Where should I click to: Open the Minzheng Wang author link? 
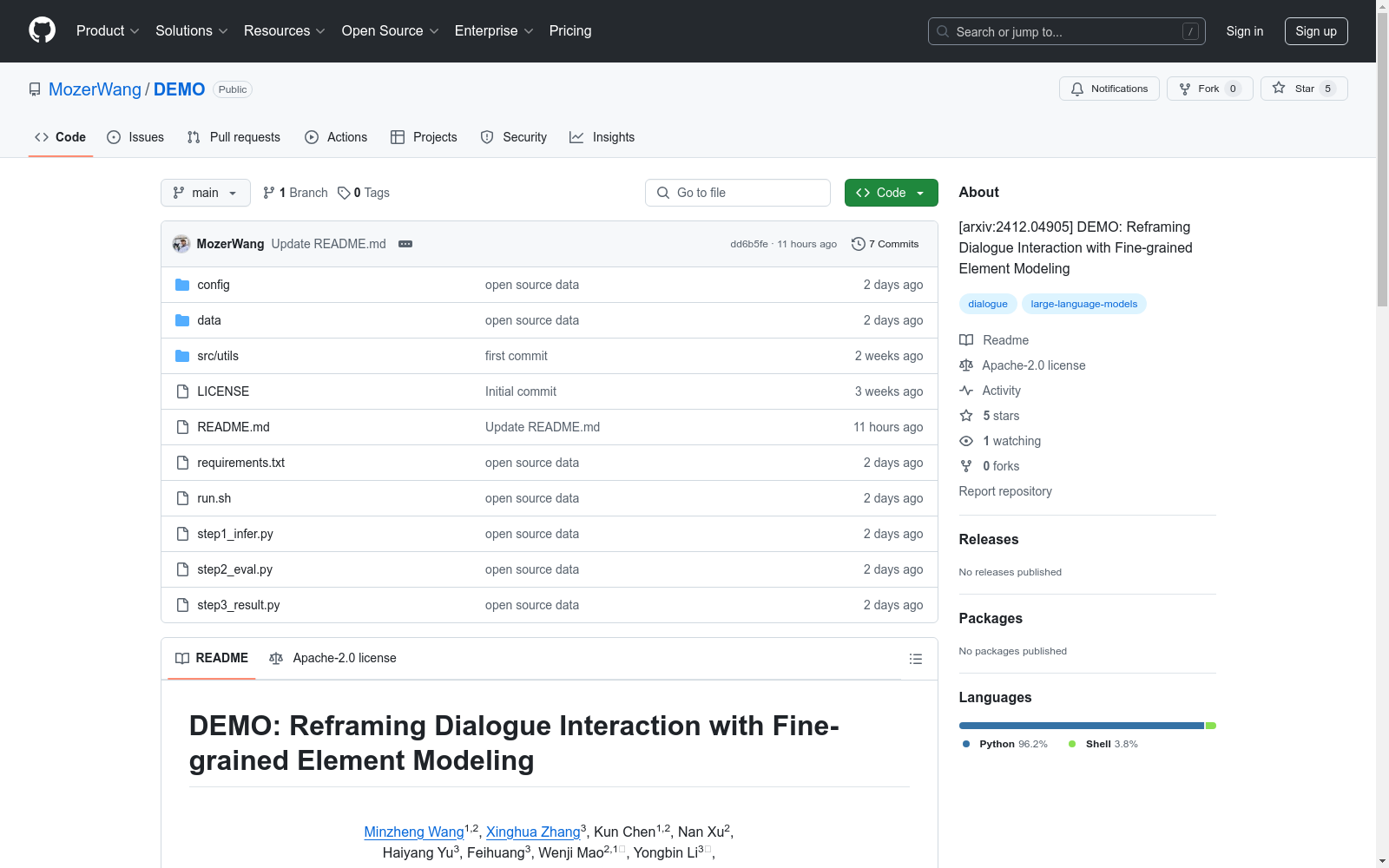[414, 832]
